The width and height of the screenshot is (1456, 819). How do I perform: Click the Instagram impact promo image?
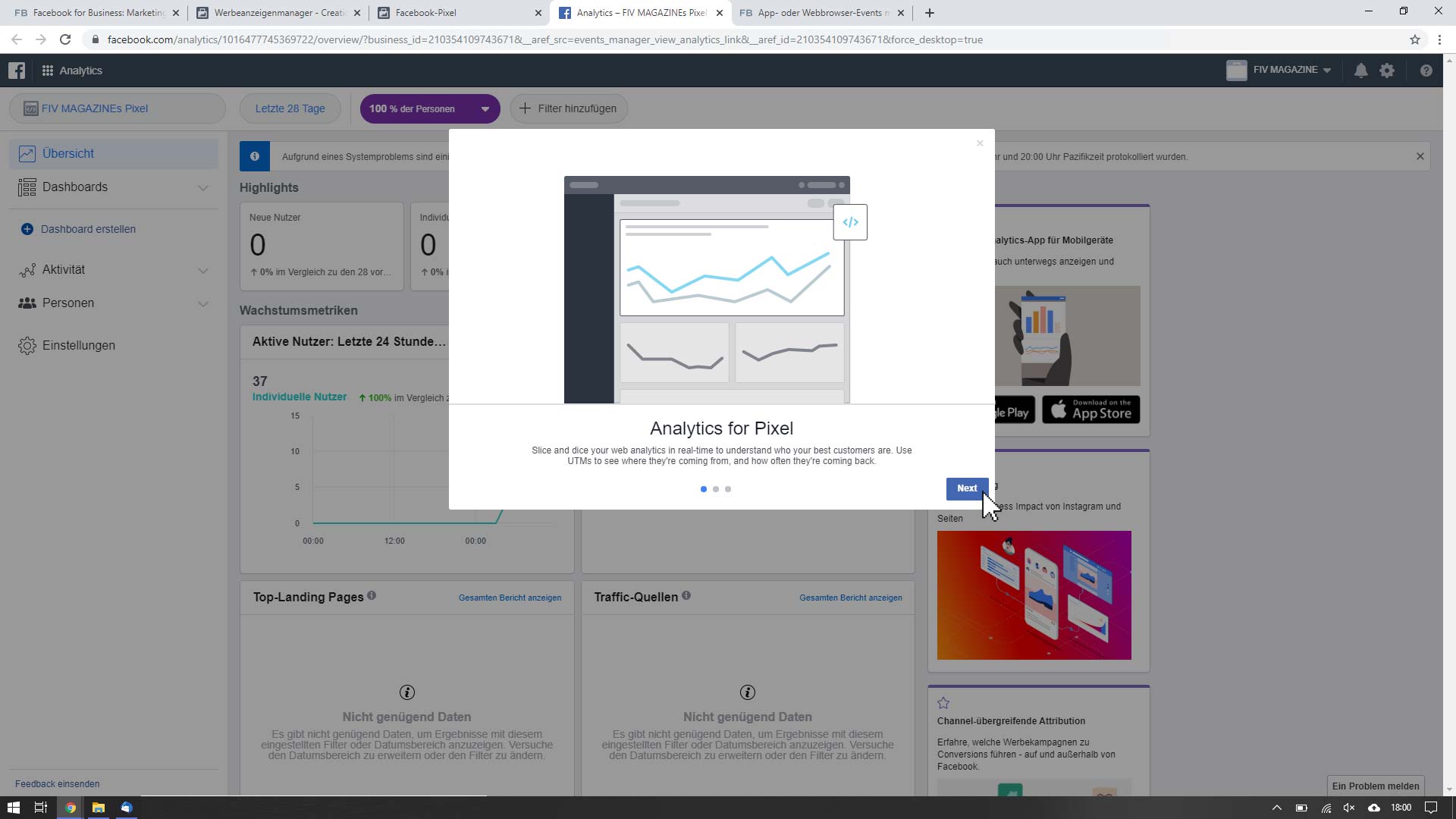1034,595
